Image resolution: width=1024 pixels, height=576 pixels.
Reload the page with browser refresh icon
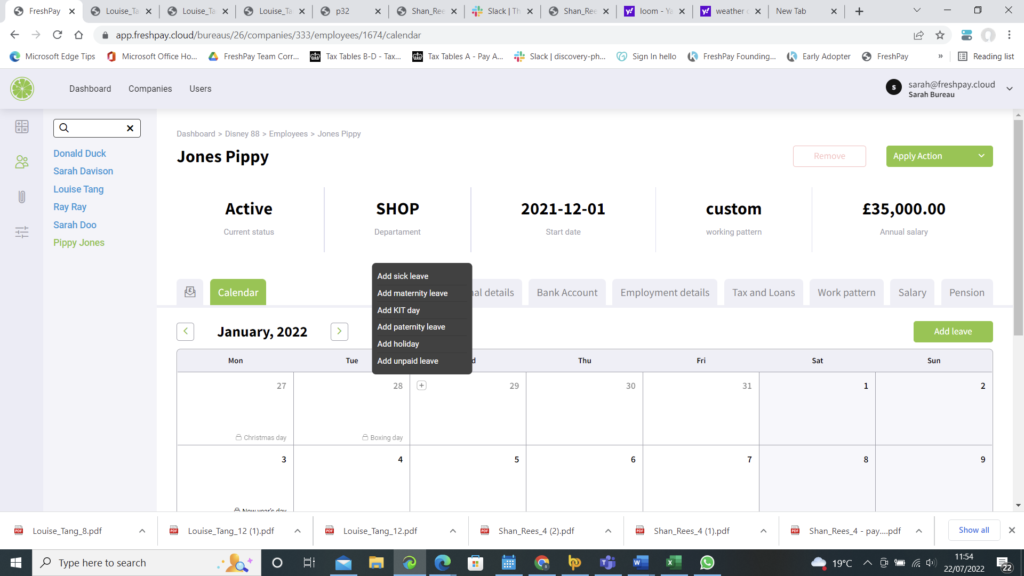coord(57,35)
